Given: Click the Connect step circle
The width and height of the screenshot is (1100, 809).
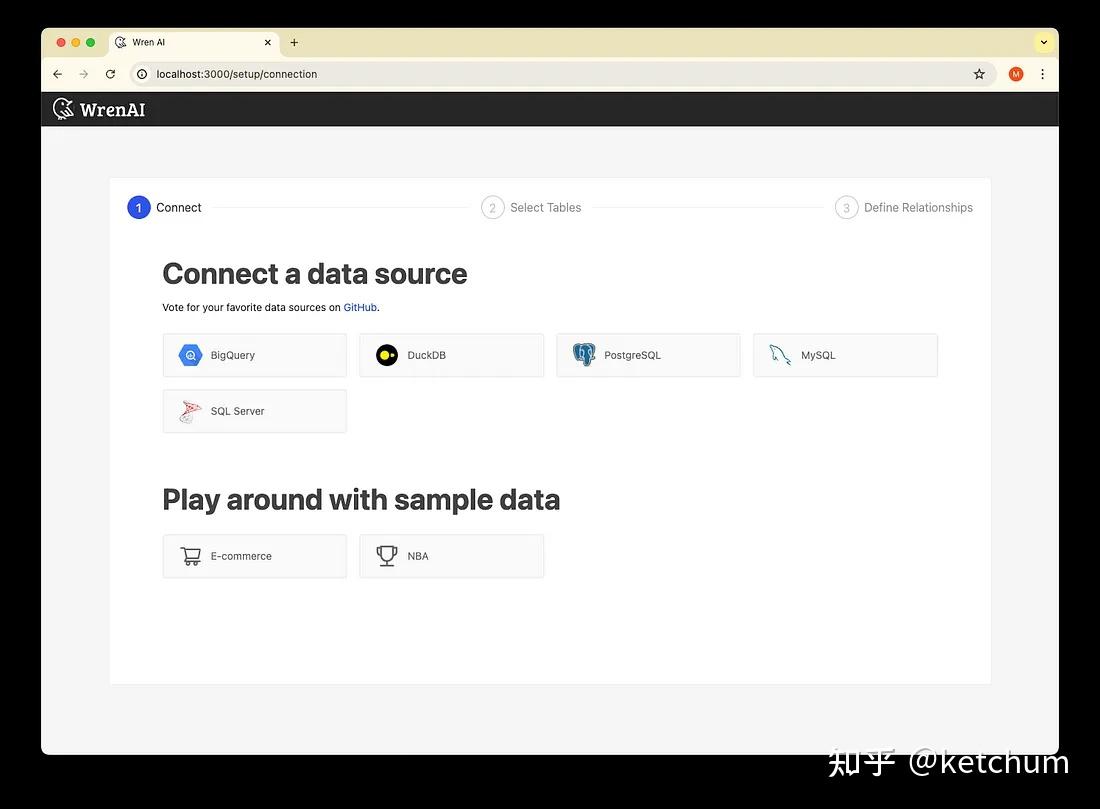Looking at the screenshot, I should (x=138, y=207).
